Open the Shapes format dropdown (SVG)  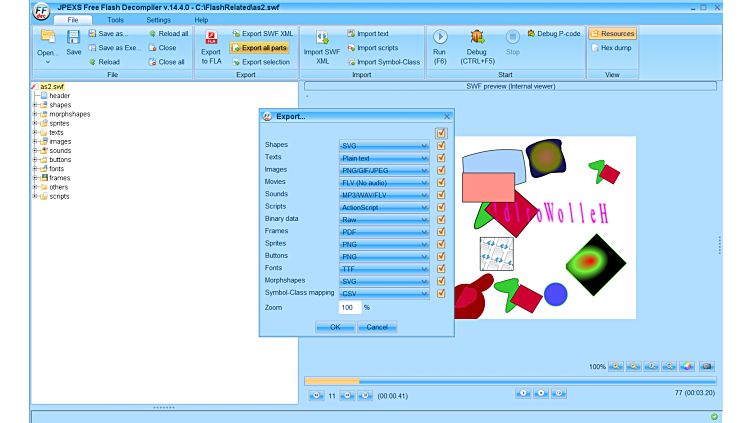tap(384, 146)
